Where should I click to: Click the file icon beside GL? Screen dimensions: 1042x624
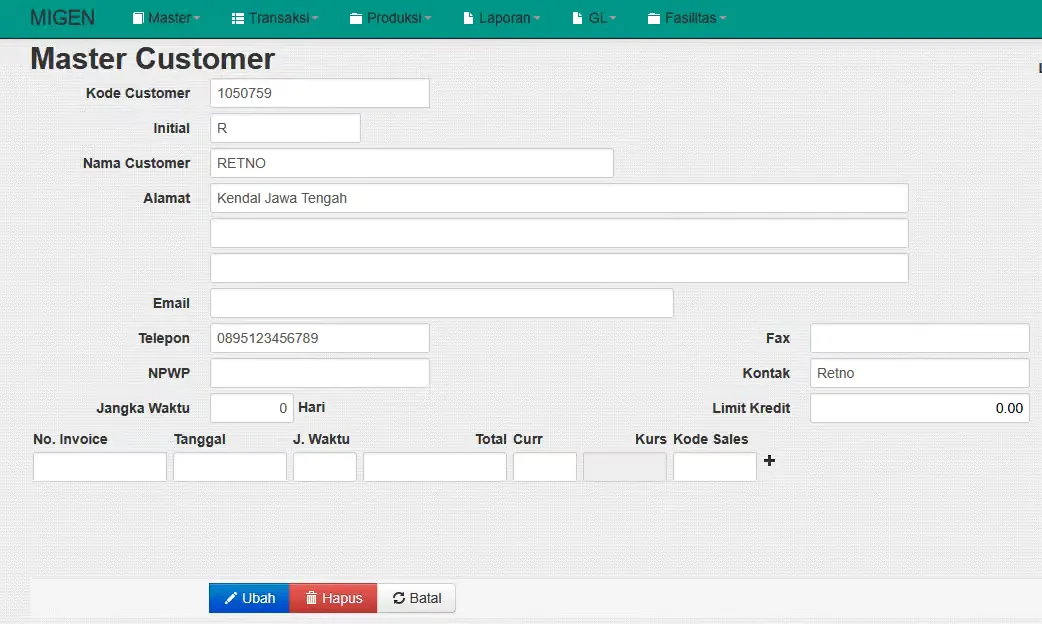click(577, 18)
